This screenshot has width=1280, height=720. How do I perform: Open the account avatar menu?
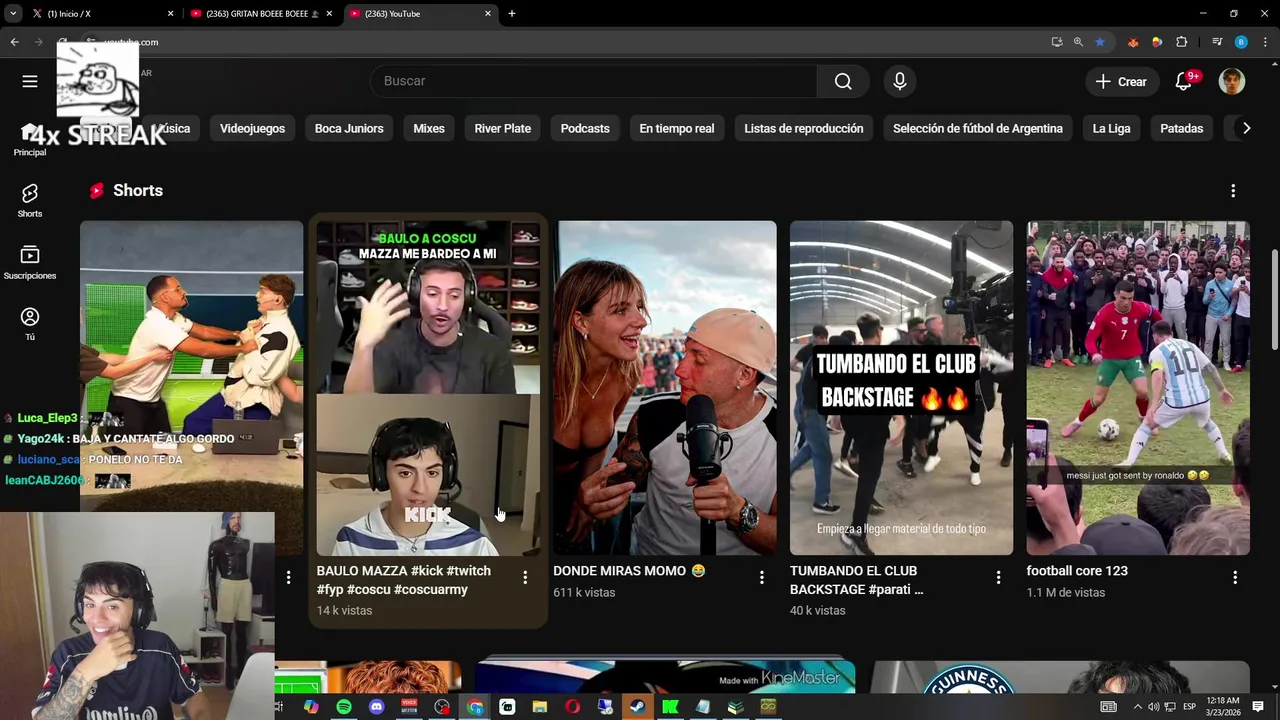coord(1232,81)
